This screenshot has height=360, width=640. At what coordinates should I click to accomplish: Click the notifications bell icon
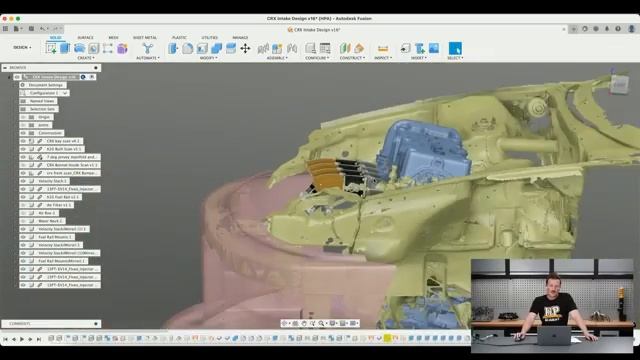tap(607, 29)
